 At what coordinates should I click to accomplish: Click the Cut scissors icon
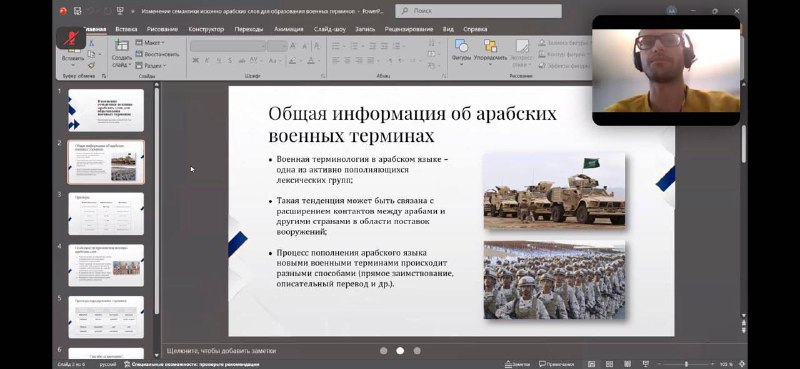(91, 43)
